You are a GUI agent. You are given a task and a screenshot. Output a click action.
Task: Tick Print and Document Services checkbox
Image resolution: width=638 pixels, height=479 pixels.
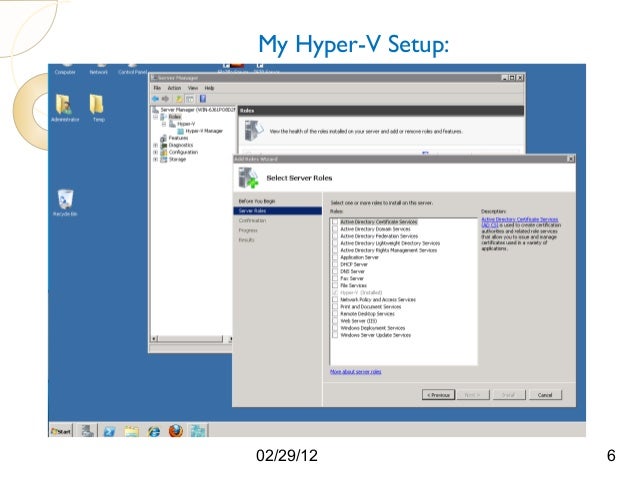[335, 306]
